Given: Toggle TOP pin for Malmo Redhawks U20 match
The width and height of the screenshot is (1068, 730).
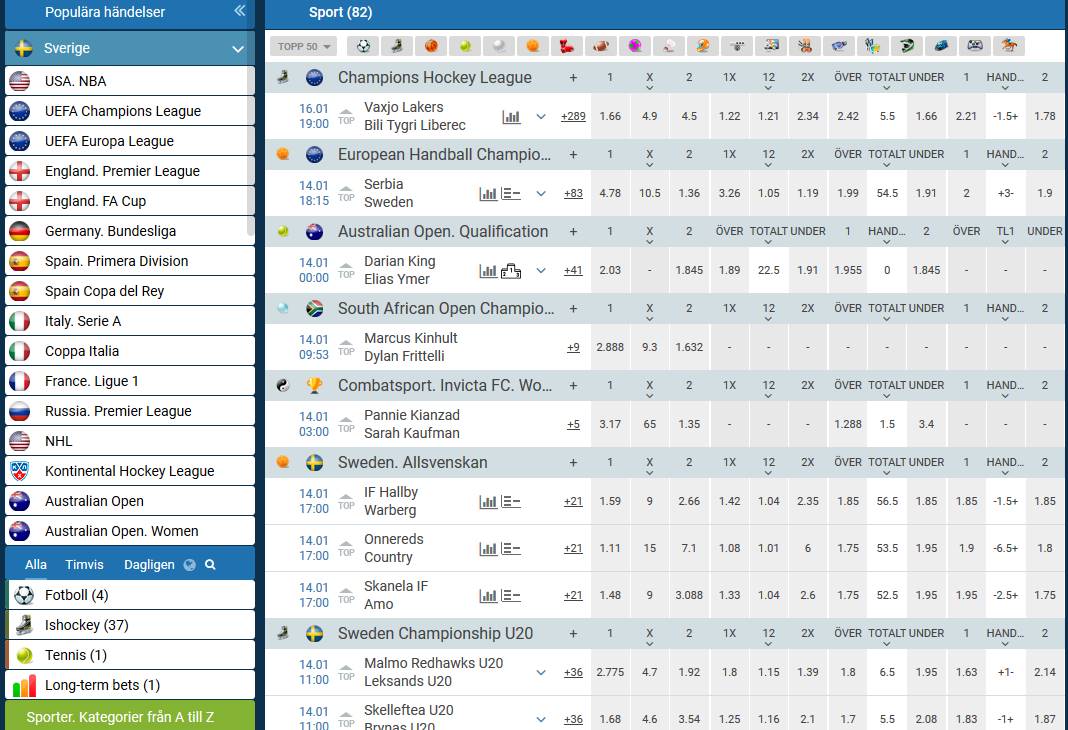Looking at the screenshot, I should click(x=346, y=673).
